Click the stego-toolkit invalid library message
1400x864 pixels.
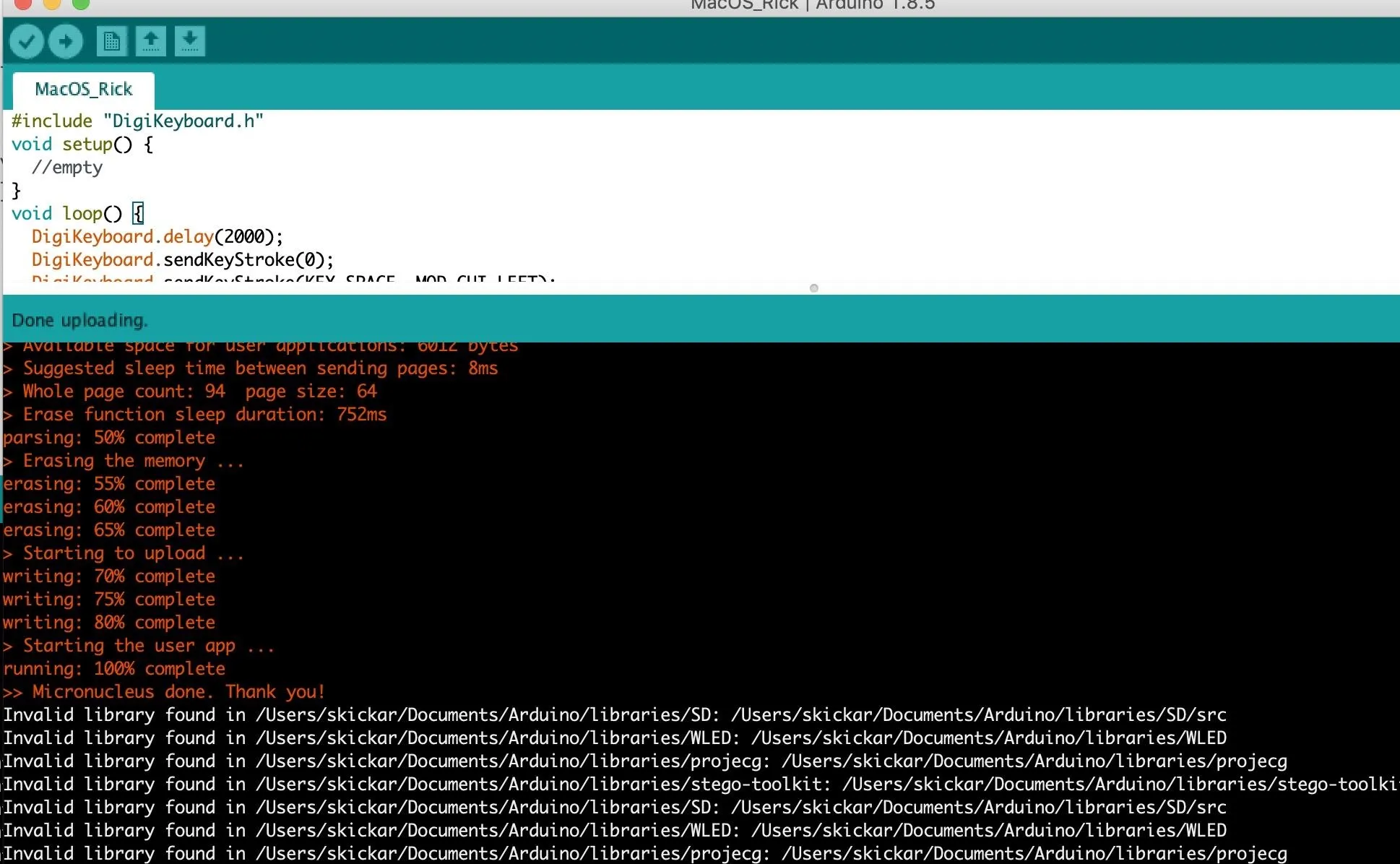pyautogui.click(x=701, y=784)
